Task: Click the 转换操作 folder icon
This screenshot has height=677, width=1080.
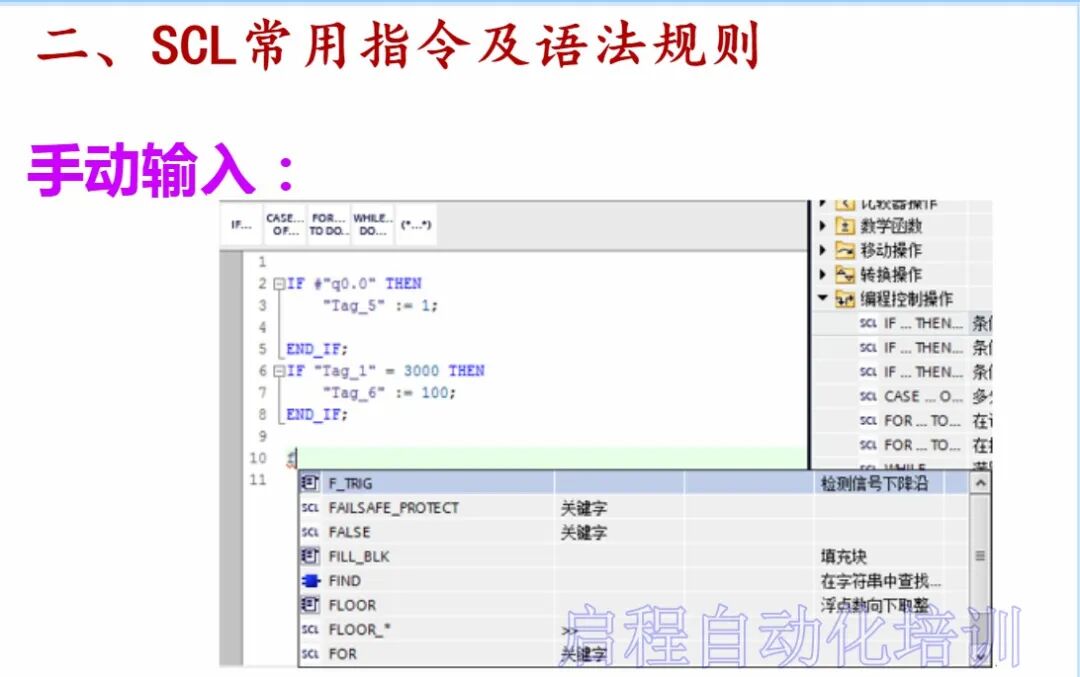Action: click(844, 275)
